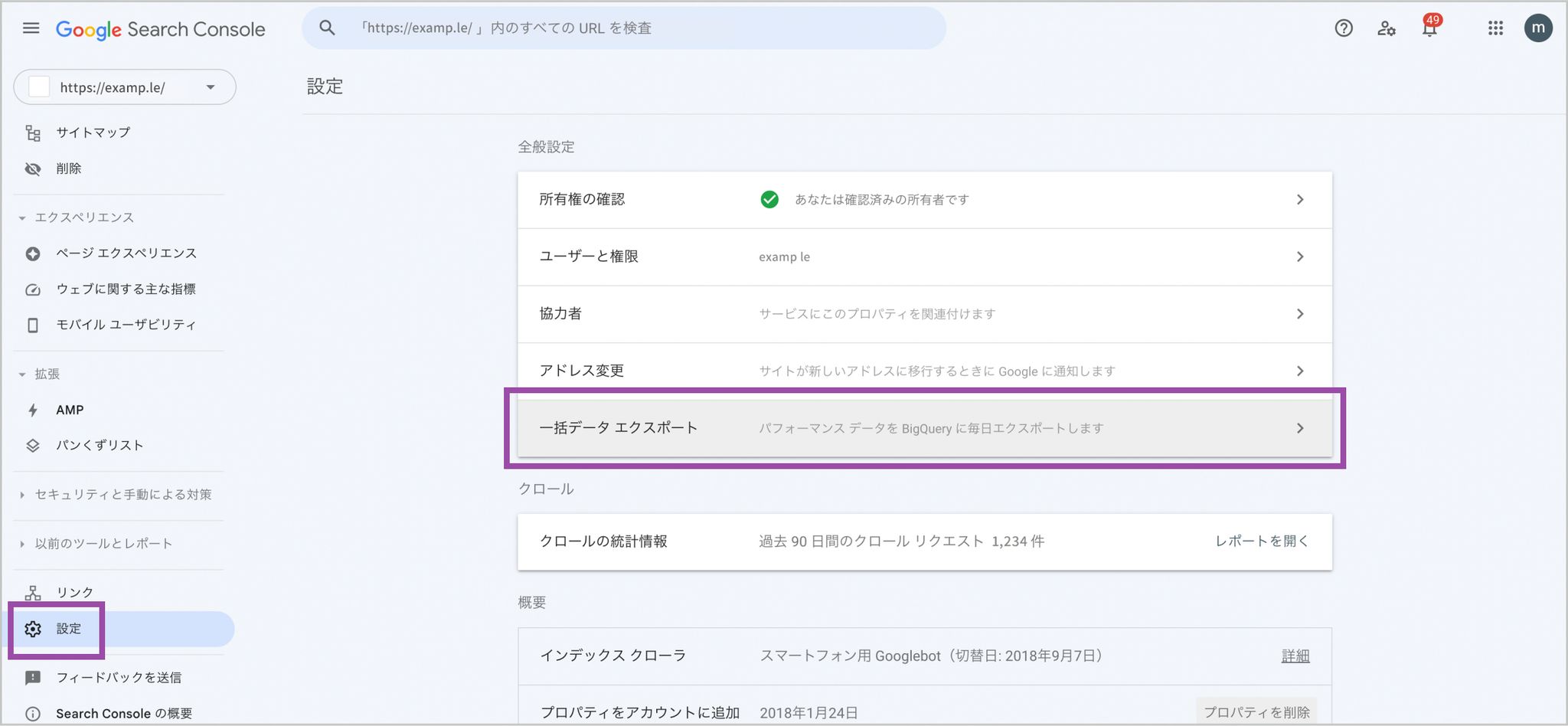1568x726 pixels.
Task: Open the 協力者 settings row
Action: (x=925, y=314)
